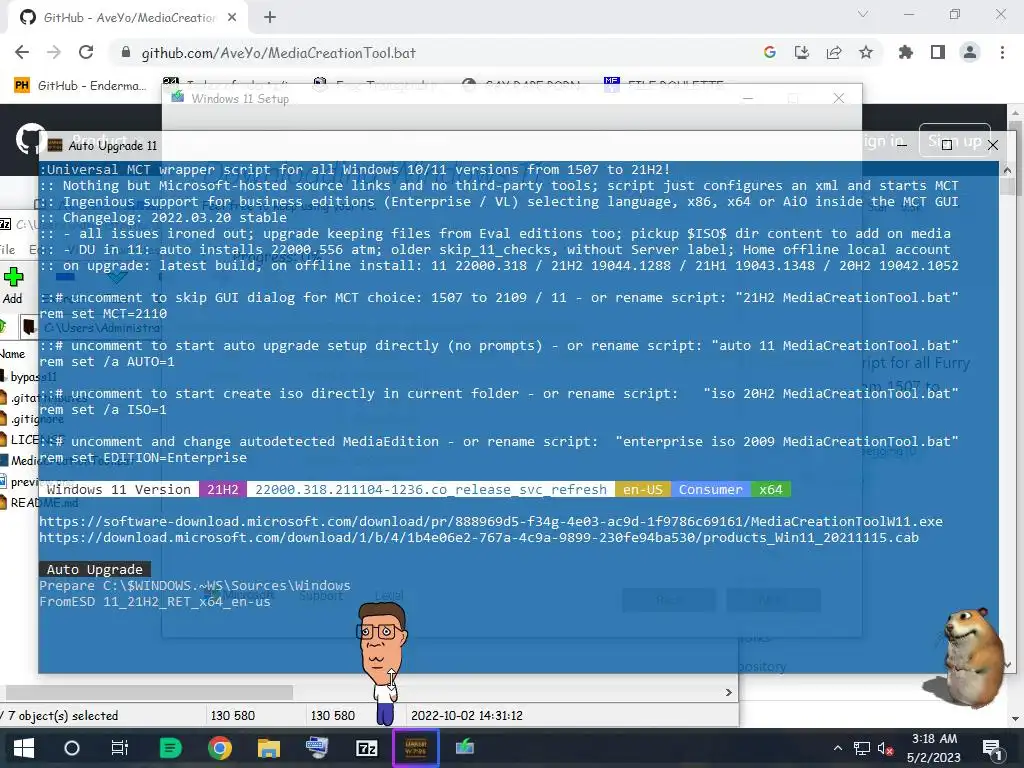
Task: Open the FILE ROULETTE bookmark
Action: click(x=665, y=84)
